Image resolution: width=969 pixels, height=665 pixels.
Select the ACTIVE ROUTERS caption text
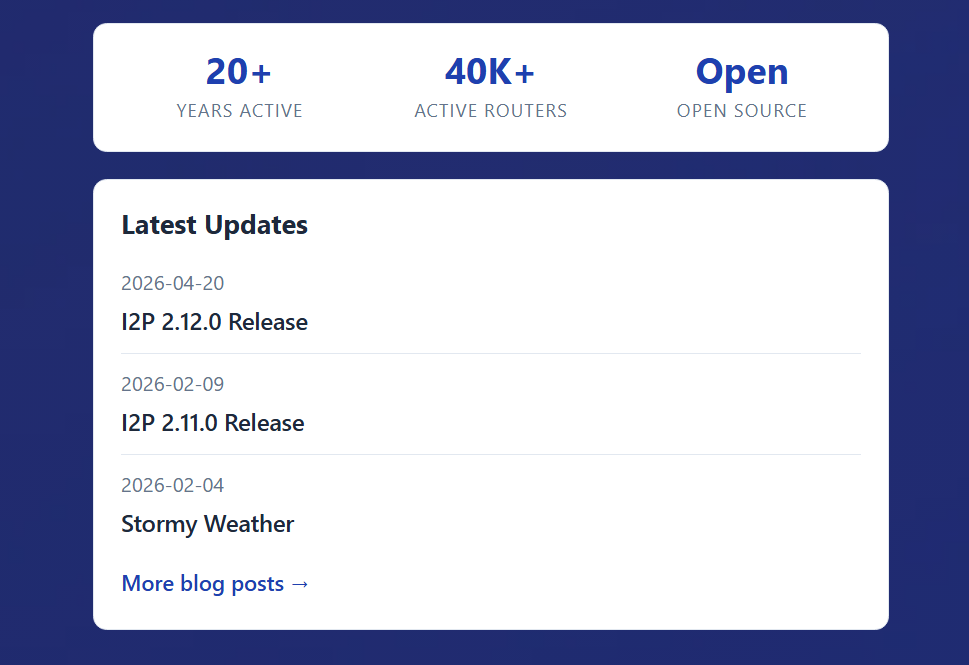tap(490, 110)
